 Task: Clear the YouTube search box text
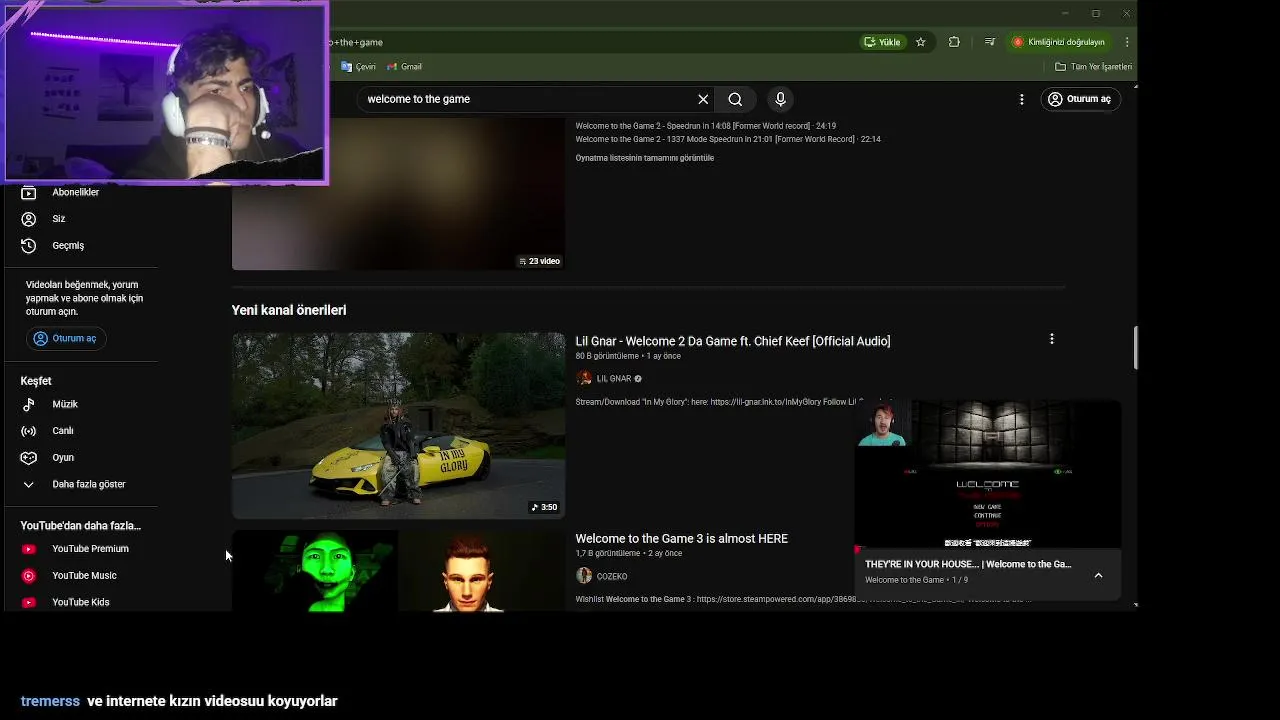(703, 99)
